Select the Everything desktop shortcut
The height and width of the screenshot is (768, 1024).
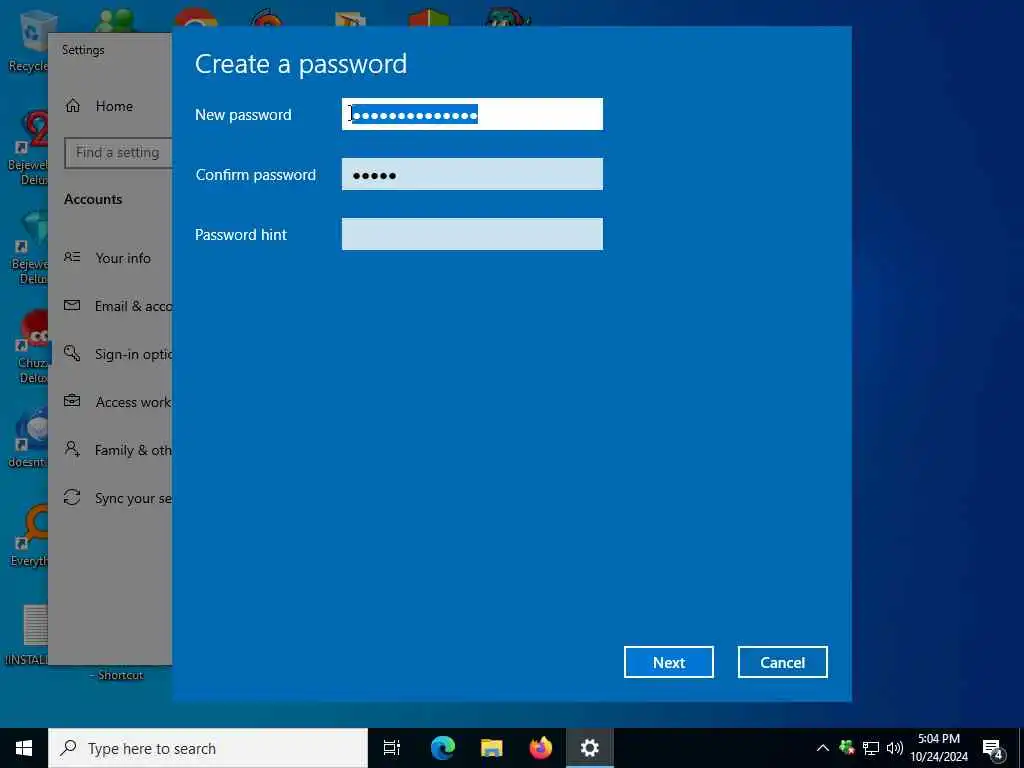pos(27,536)
